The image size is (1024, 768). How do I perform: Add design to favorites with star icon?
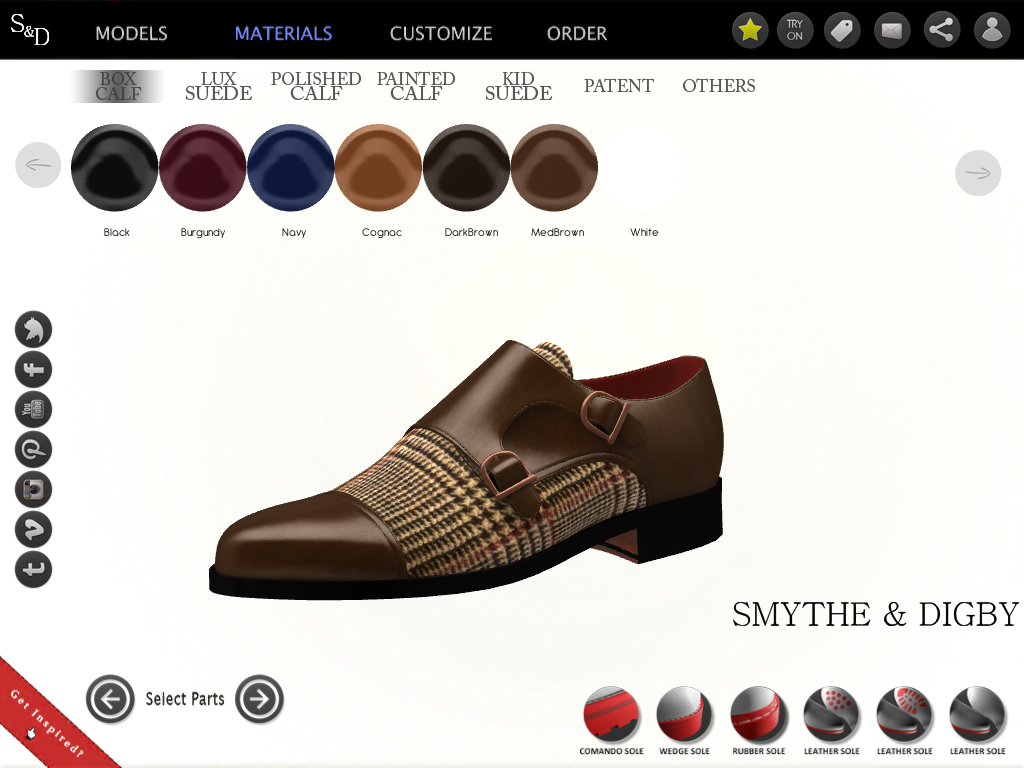coord(750,30)
